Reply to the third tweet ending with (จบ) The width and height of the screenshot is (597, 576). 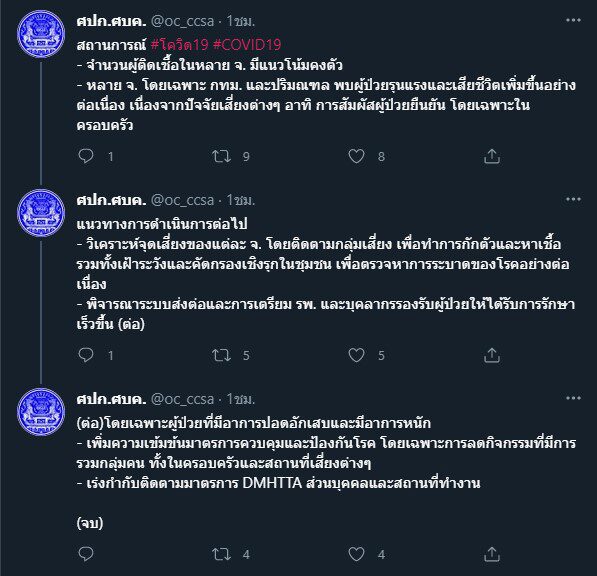point(86,554)
